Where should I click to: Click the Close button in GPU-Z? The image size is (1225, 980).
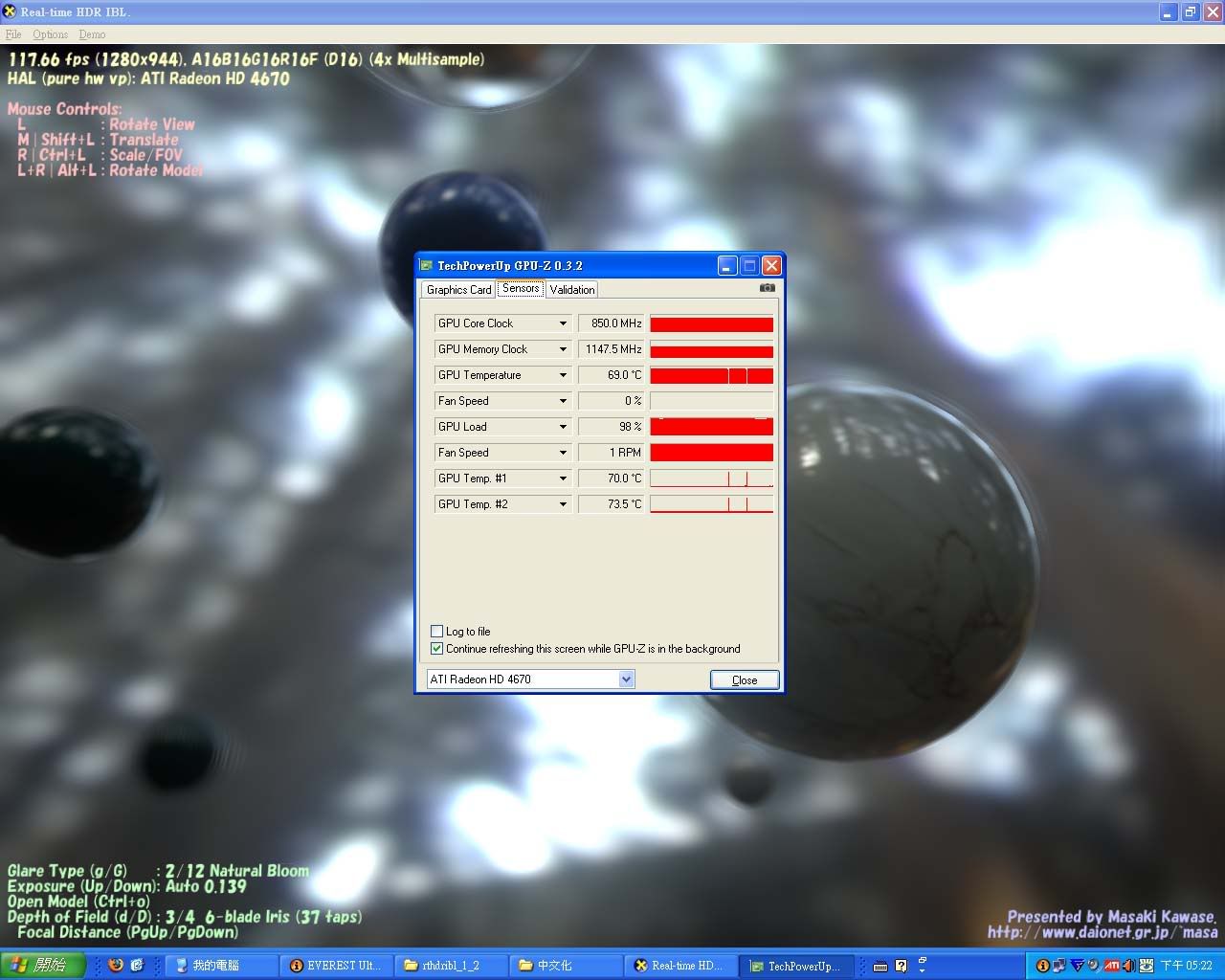pyautogui.click(x=745, y=679)
